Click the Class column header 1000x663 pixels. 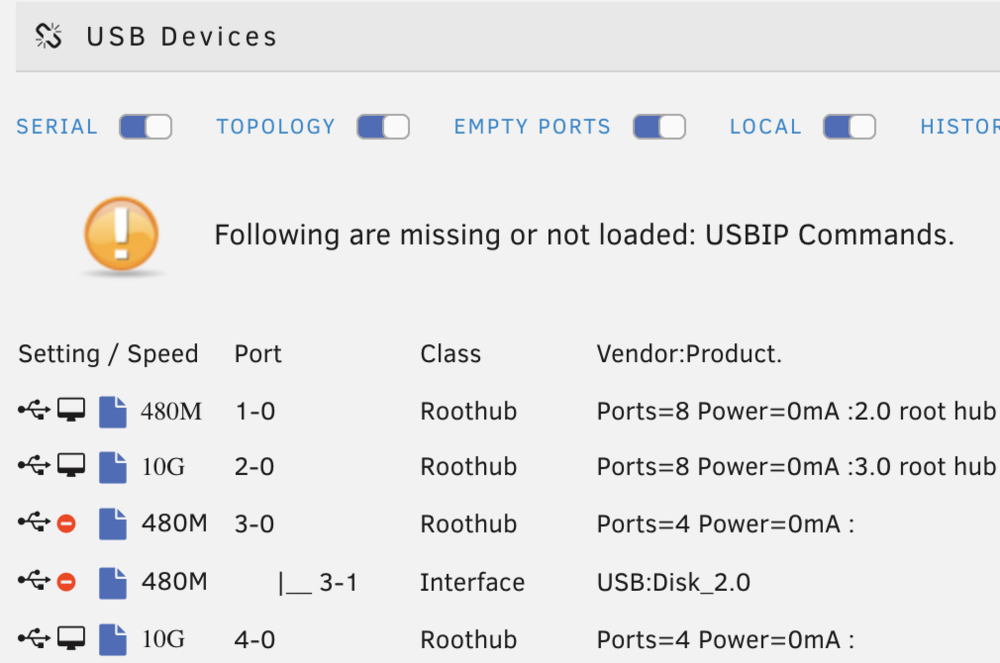coord(450,354)
